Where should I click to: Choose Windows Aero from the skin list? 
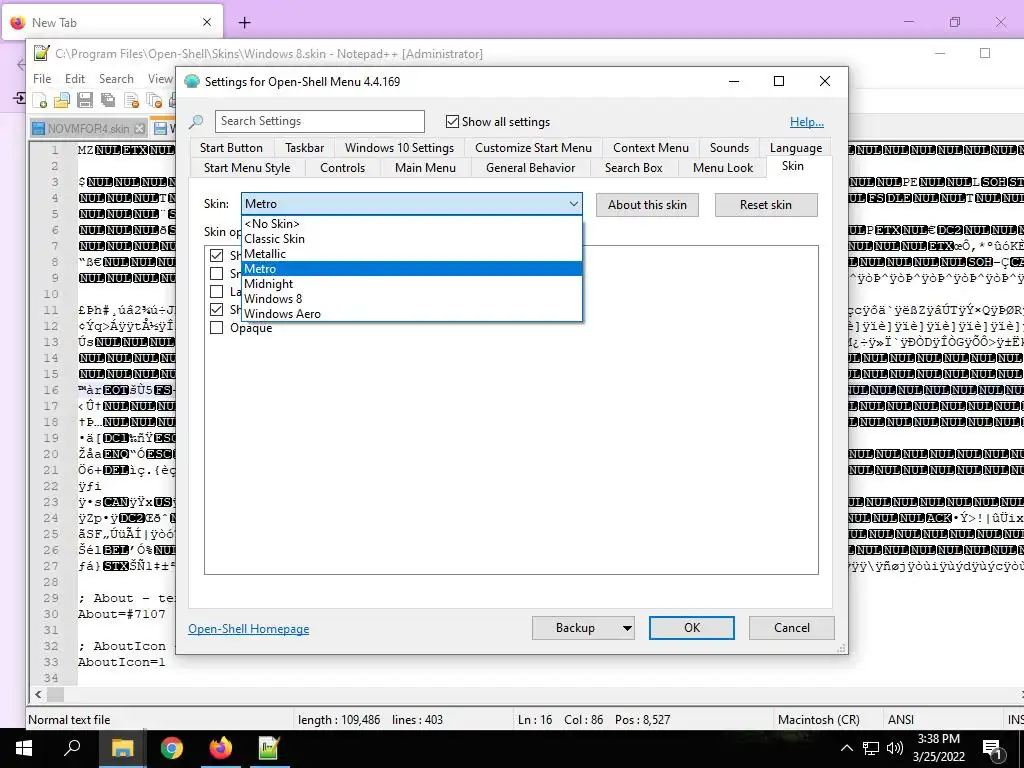tap(411, 313)
